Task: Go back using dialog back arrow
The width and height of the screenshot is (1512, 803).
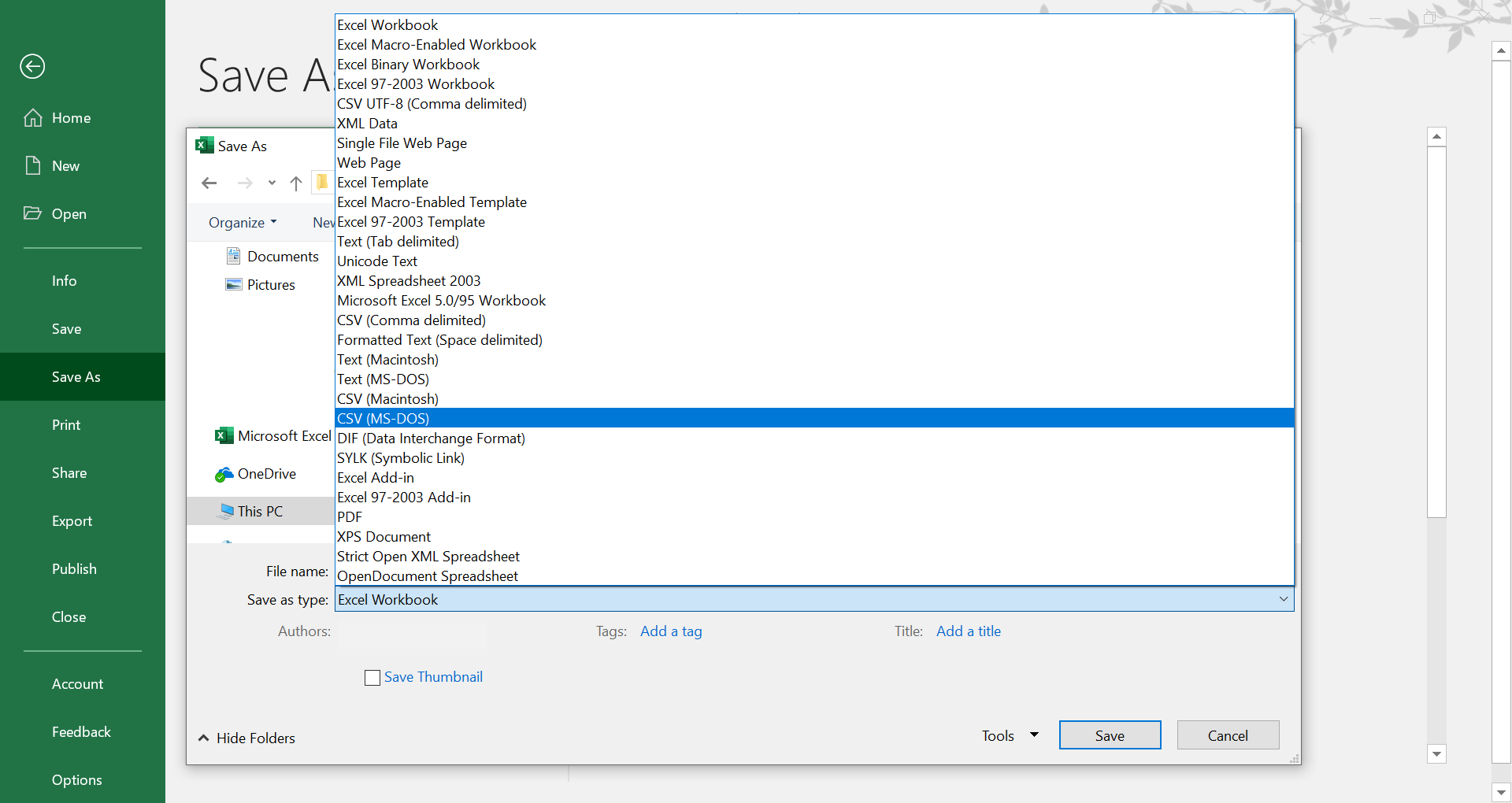Action: [x=209, y=183]
